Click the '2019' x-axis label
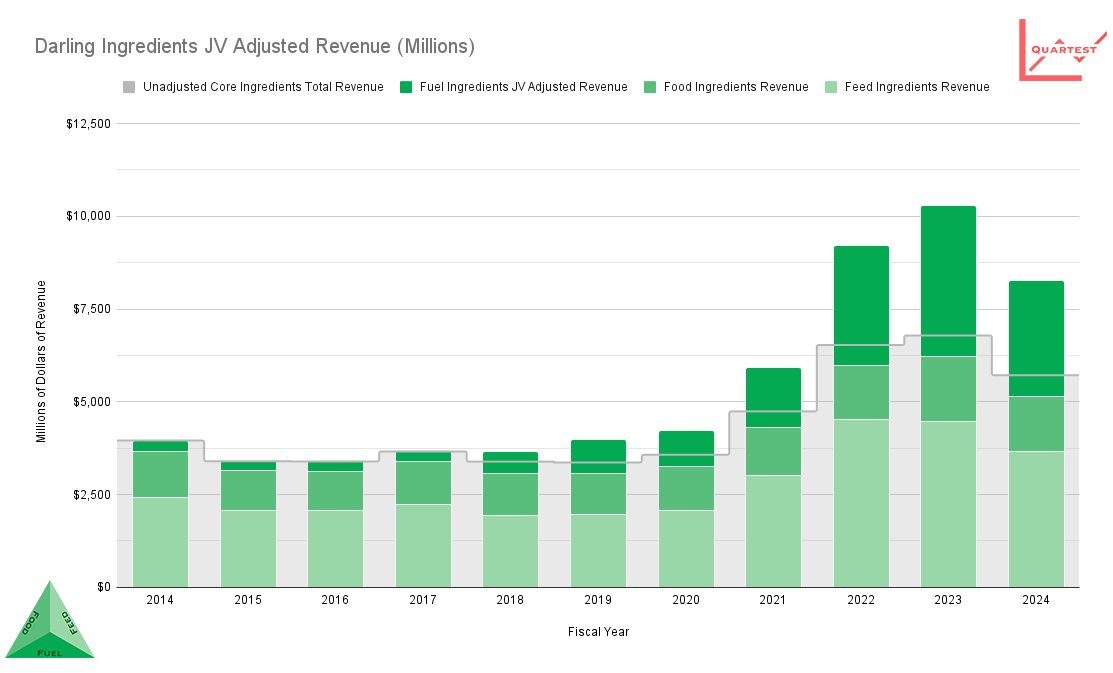1113x673 pixels. [598, 600]
